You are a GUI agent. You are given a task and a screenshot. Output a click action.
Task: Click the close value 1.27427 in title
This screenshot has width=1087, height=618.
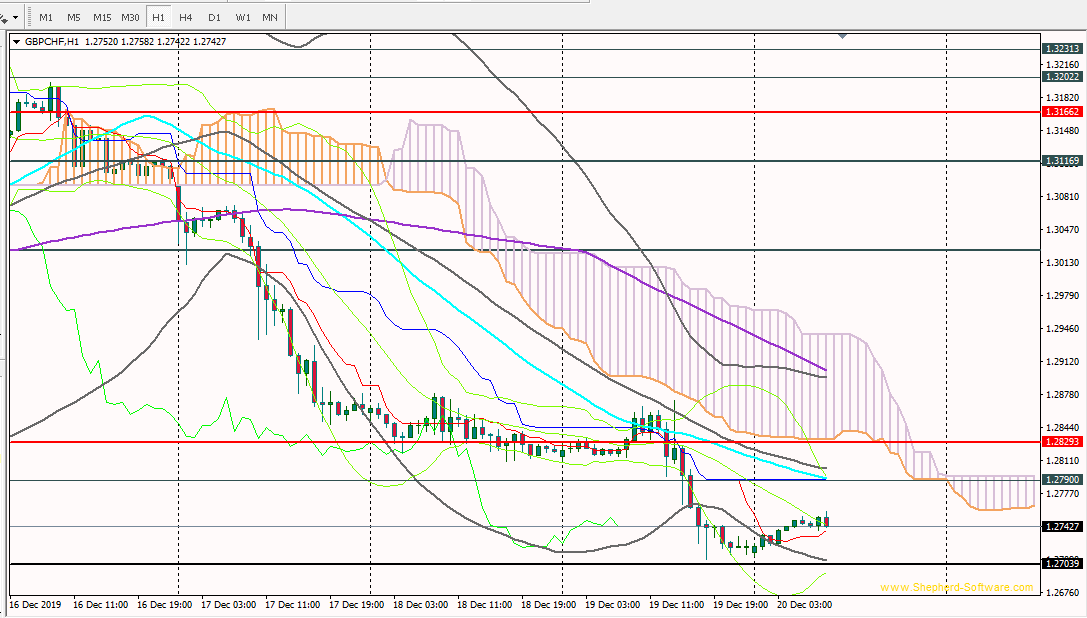209,42
